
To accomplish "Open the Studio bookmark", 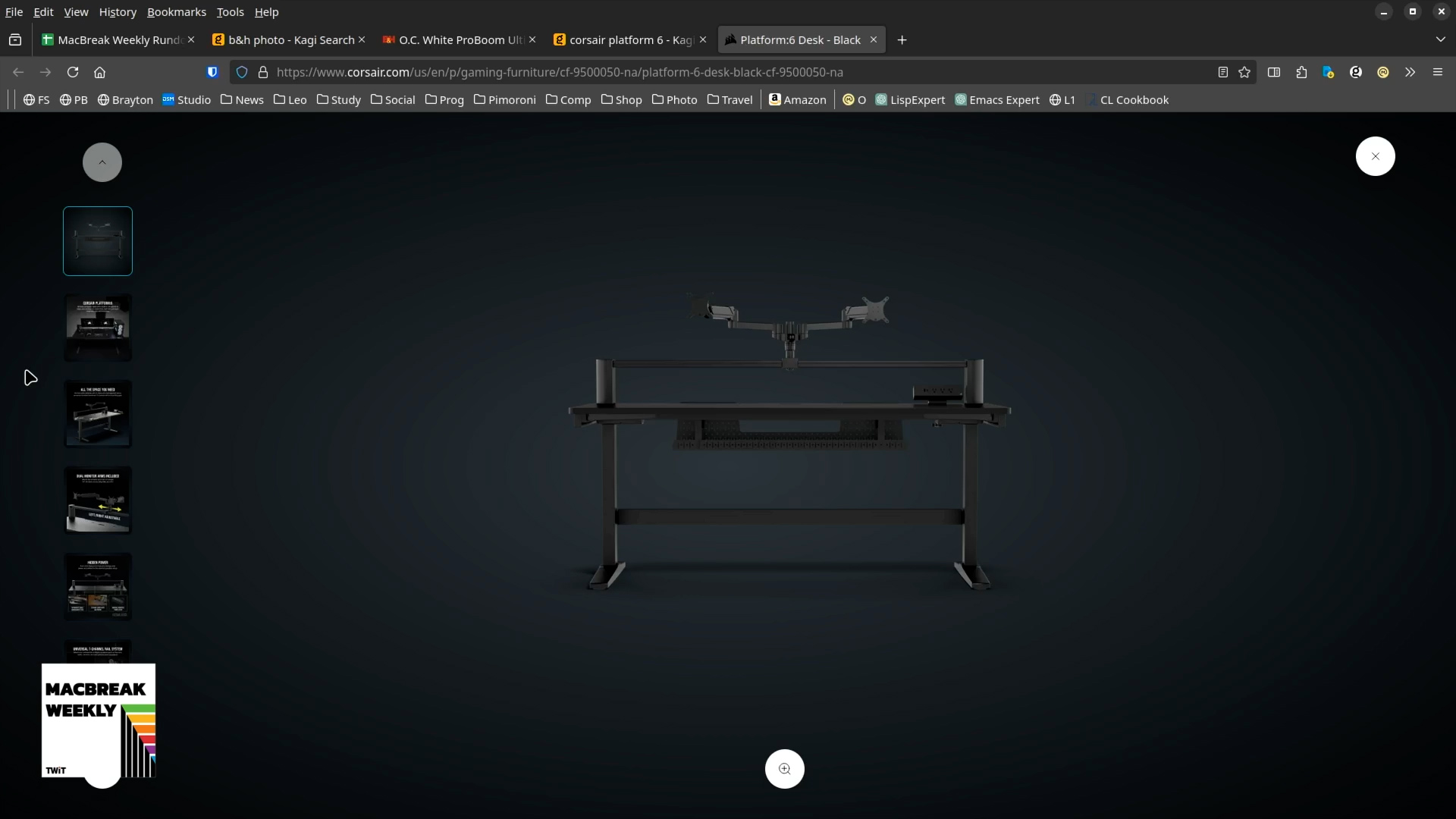I will [x=187, y=99].
